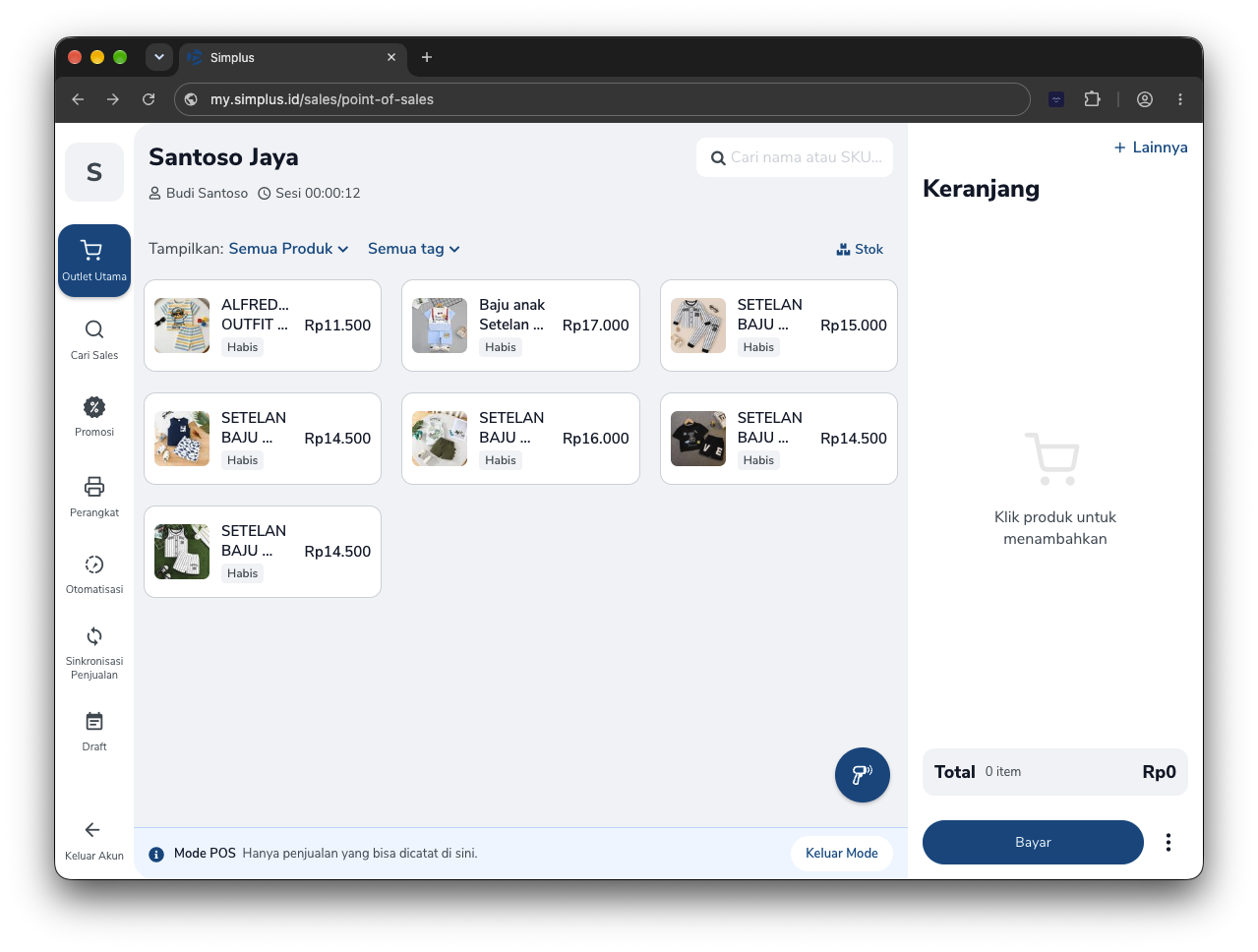The height and width of the screenshot is (952, 1258).
Task: Select SETELAN BAJU product priced Rp16.000
Action: point(520,439)
